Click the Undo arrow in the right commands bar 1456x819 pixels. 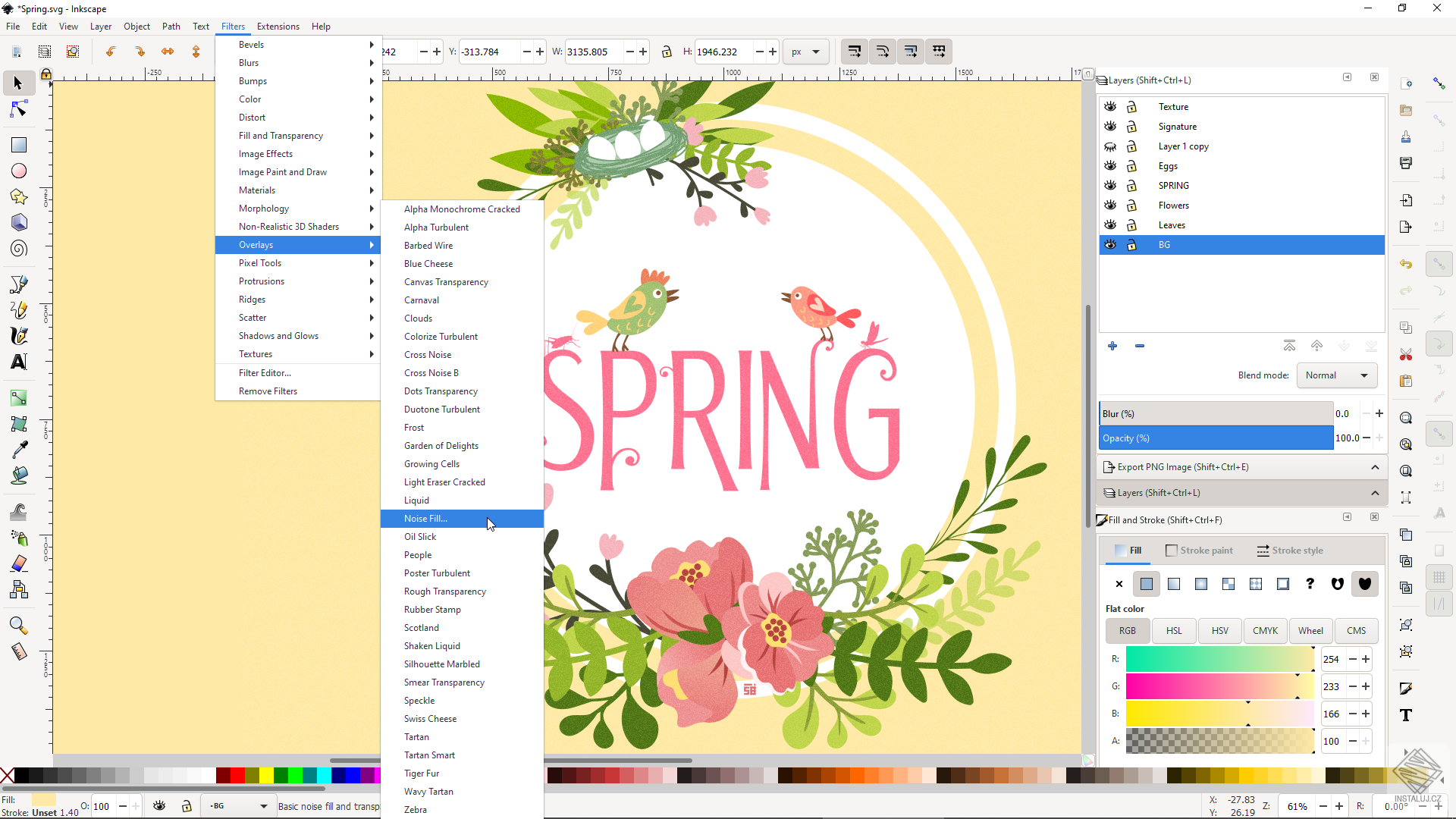(1407, 264)
